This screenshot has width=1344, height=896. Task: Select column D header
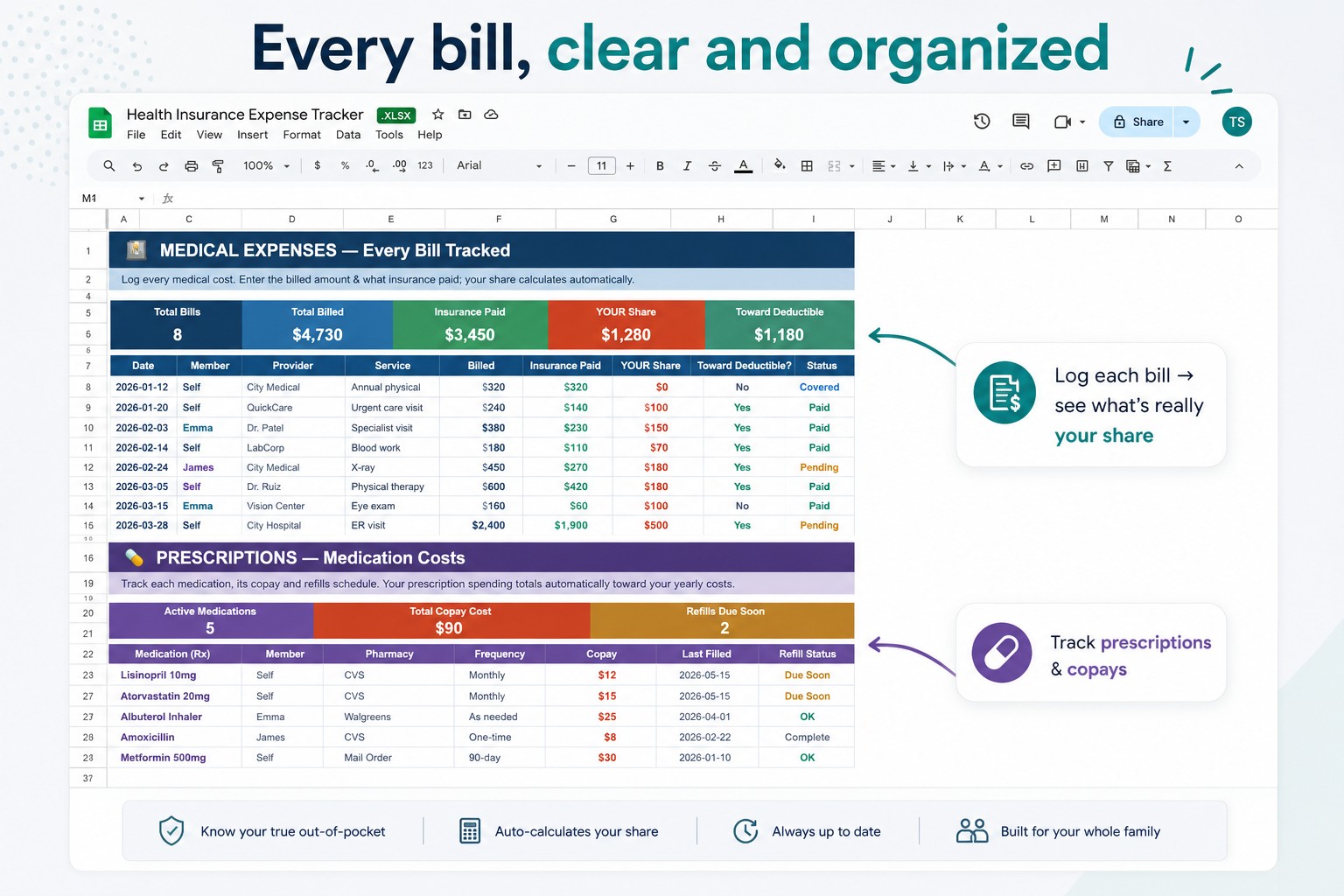(292, 219)
